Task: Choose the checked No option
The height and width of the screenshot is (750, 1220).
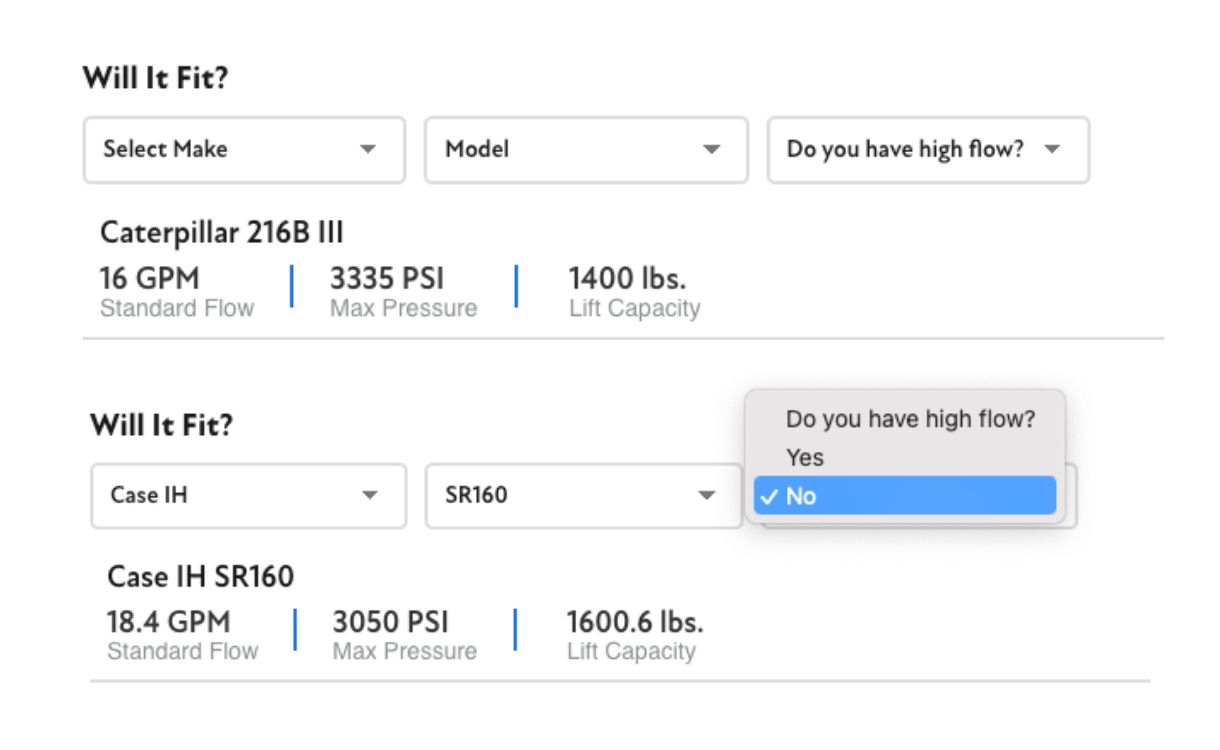Action: (x=905, y=495)
